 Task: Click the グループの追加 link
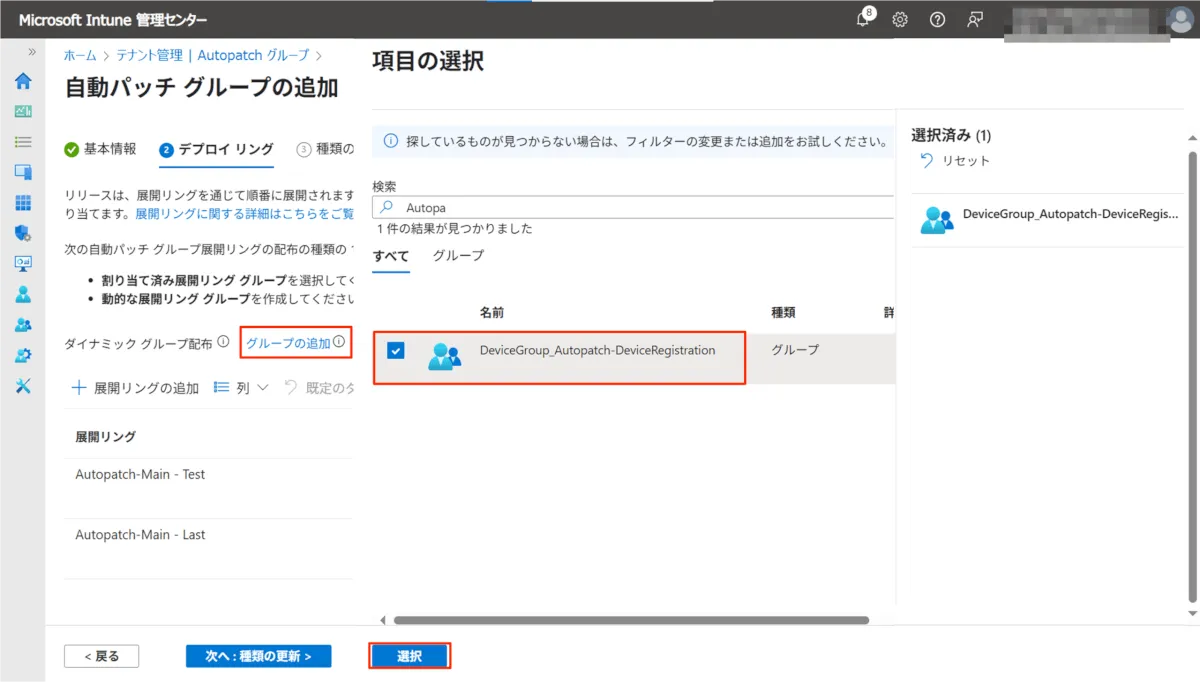click(288, 343)
